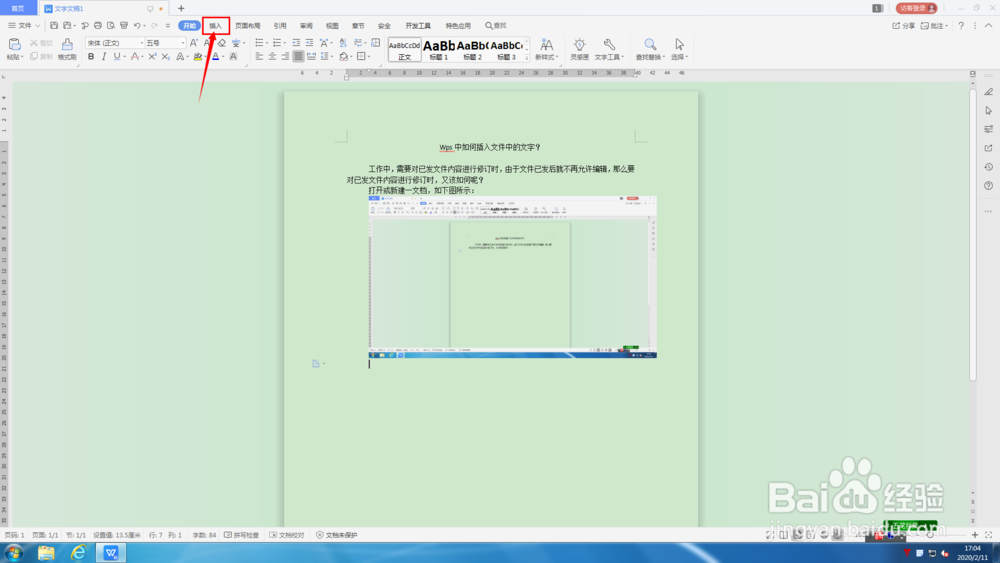Image resolution: width=1000 pixels, height=563 pixels.
Task: Open WPS Writer from Windows taskbar
Action: click(111, 552)
